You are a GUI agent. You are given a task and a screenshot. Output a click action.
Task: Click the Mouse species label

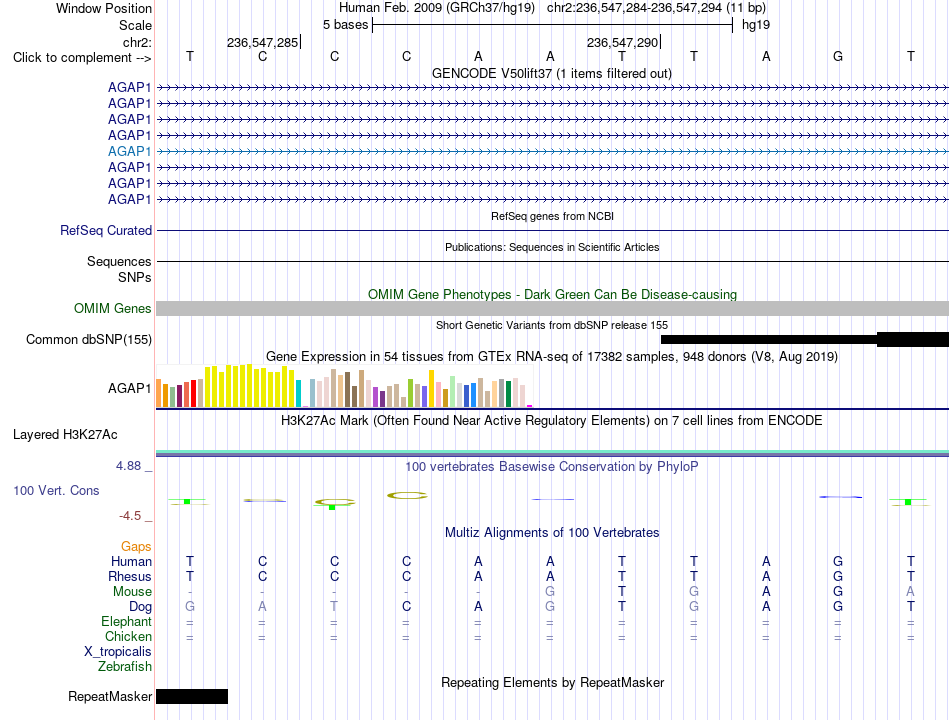point(132,592)
